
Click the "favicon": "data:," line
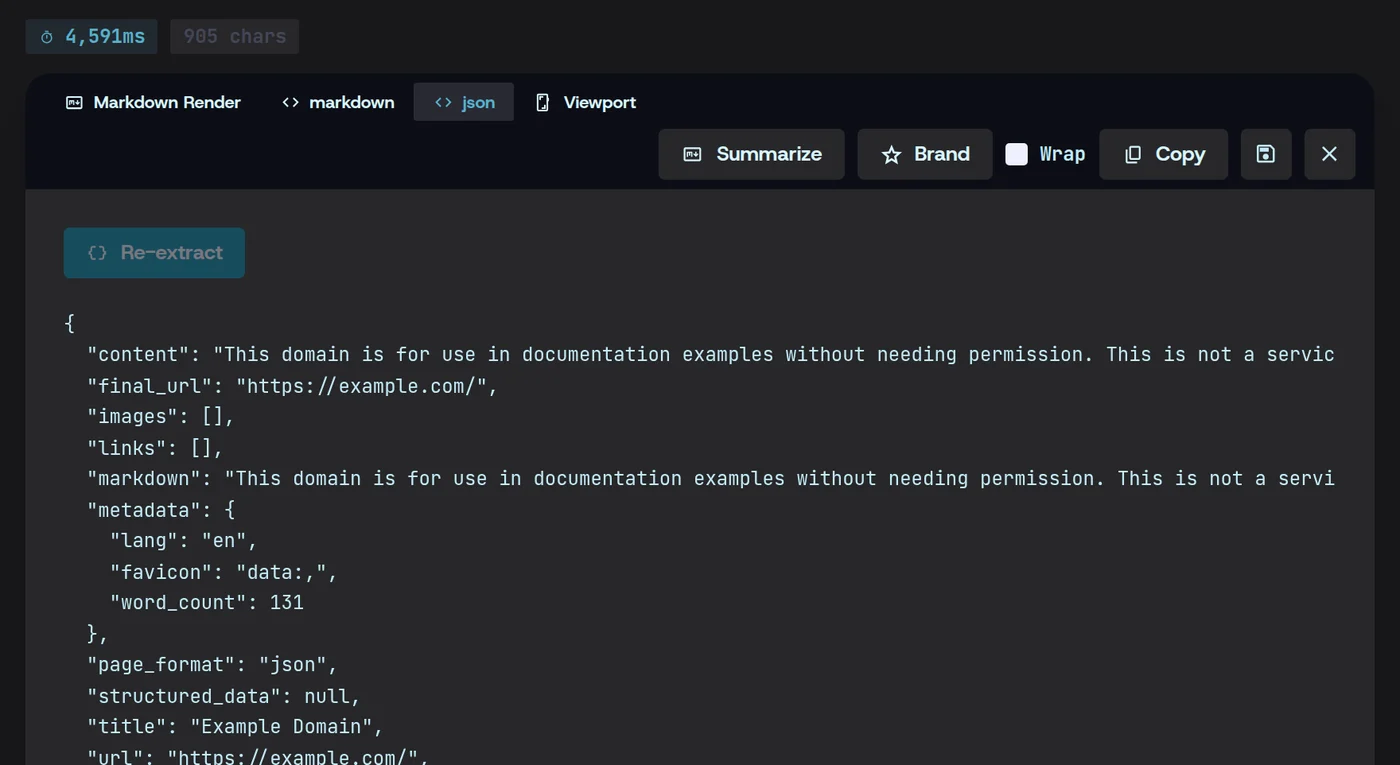223,572
